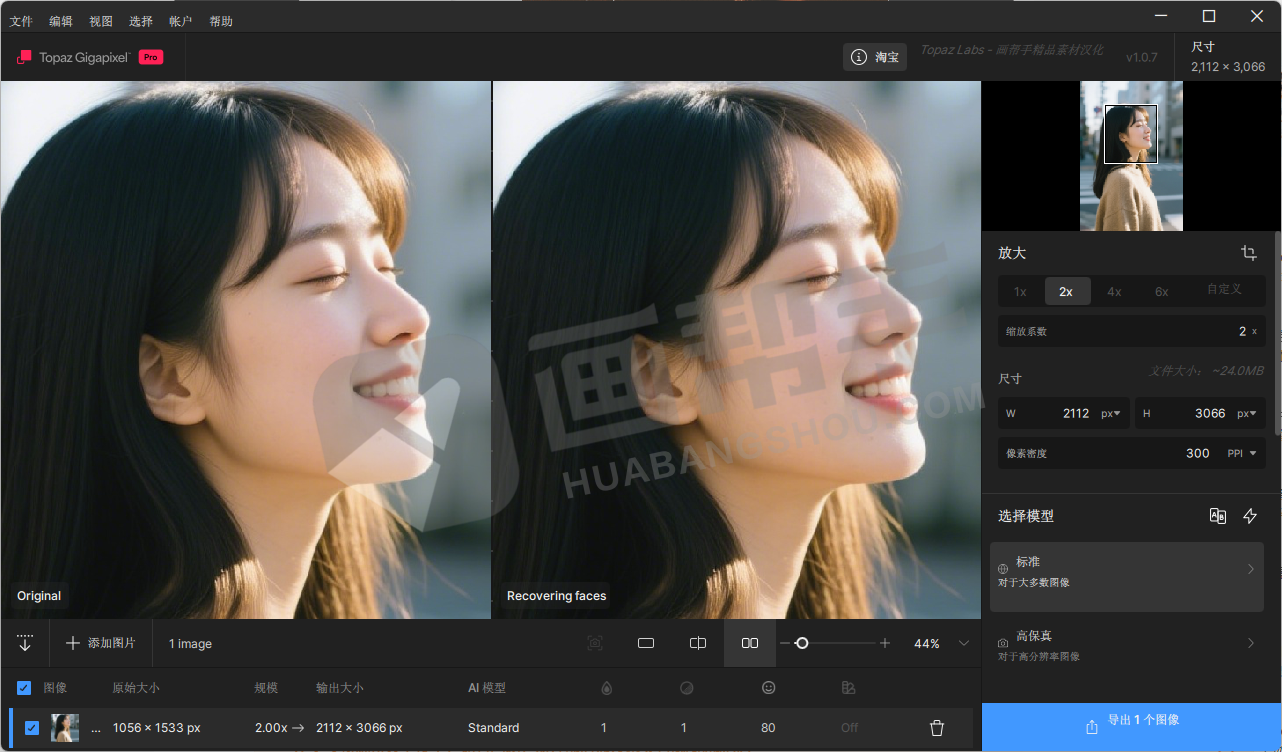The image size is (1282, 752).
Task: Click the zoom slider handle
Action: coord(801,643)
